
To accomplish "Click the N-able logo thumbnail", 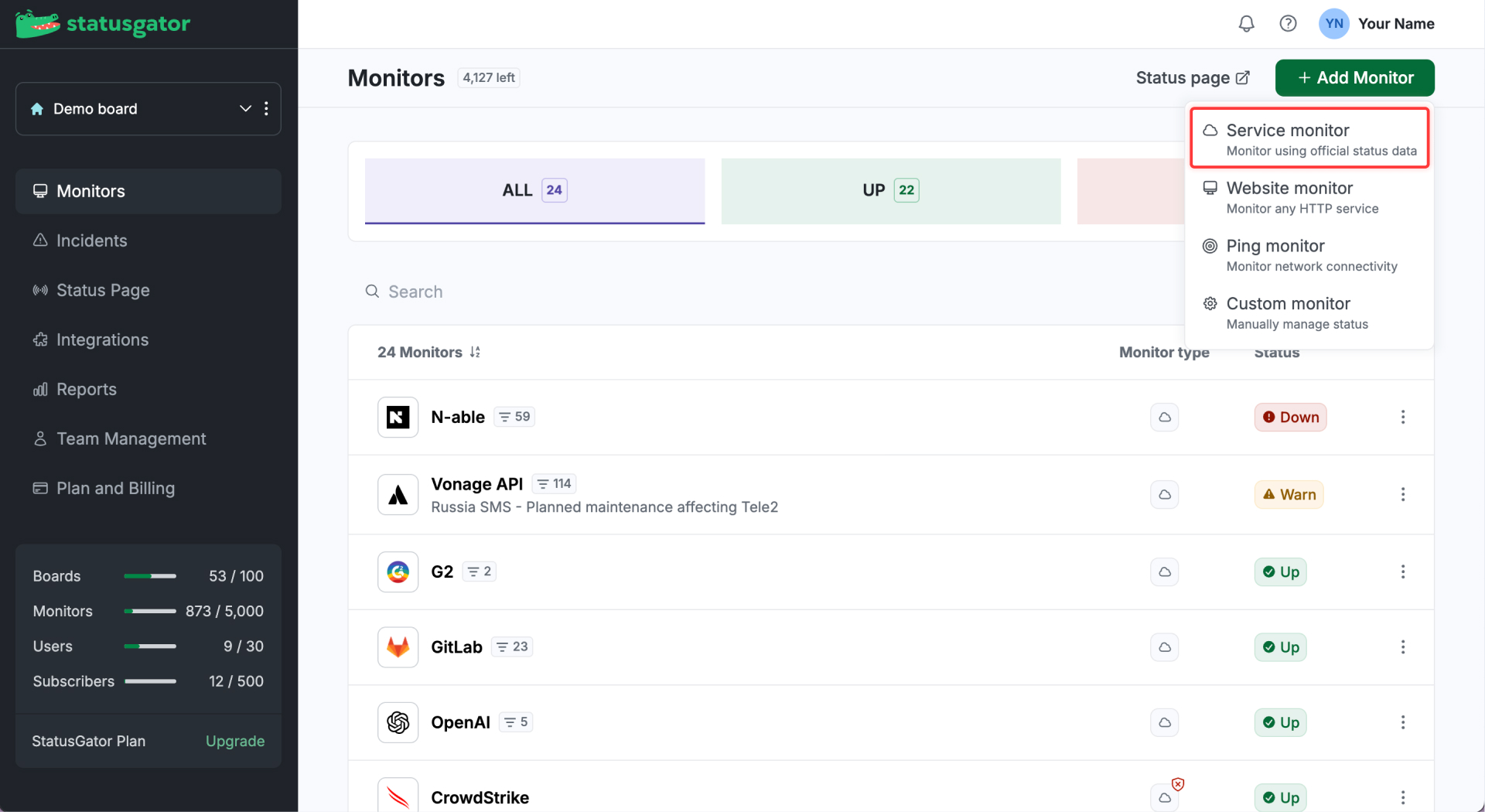I will 398,418.
